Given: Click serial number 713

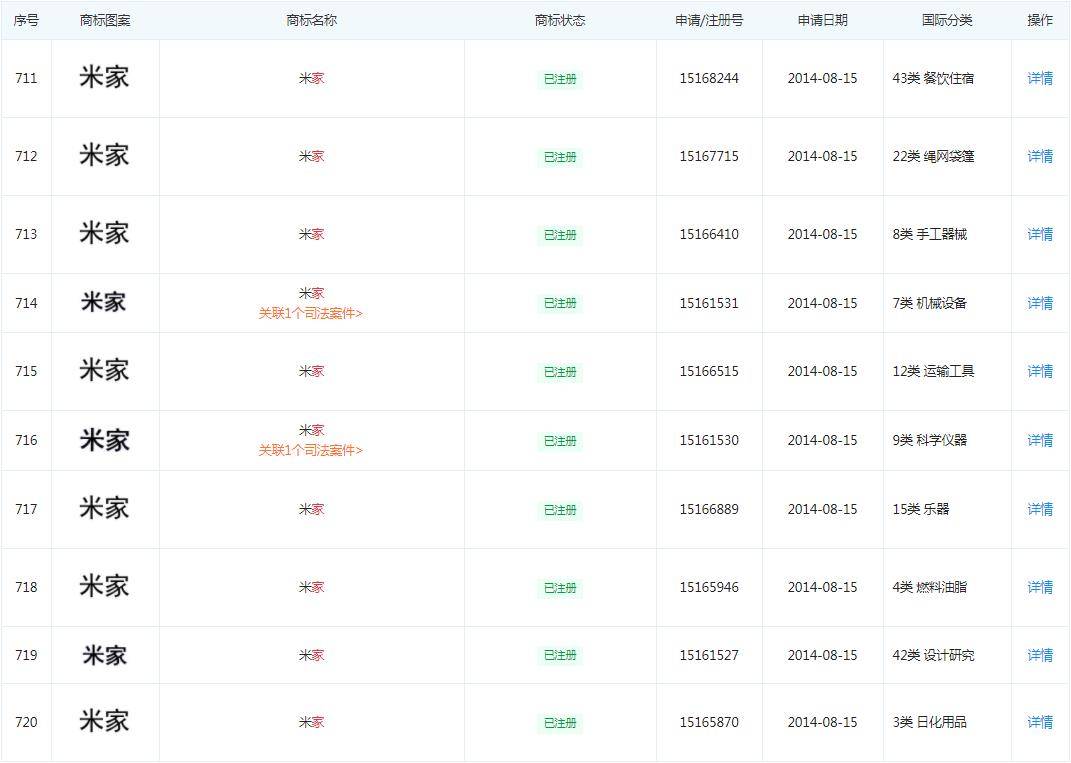Looking at the screenshot, I should (x=26, y=234).
